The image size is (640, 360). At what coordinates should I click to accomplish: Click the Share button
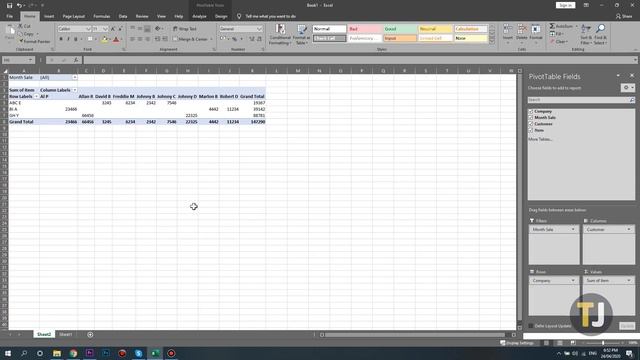(x=624, y=16)
